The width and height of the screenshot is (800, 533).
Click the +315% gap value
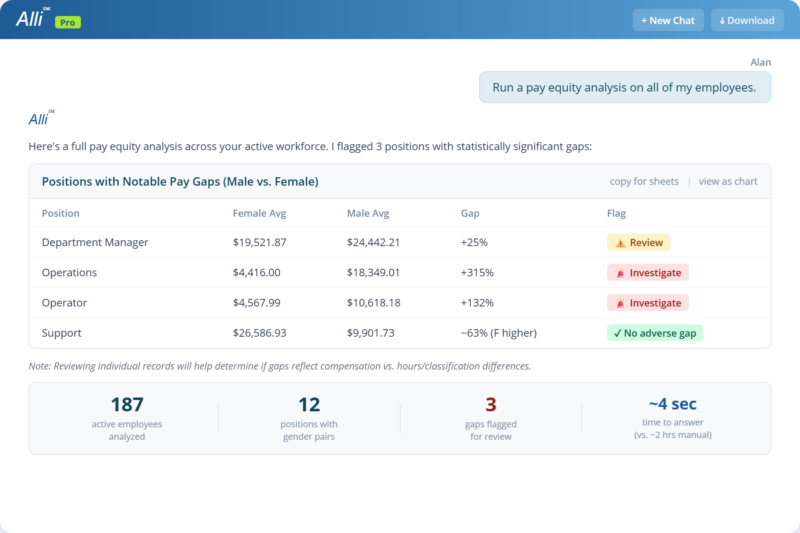[477, 272]
